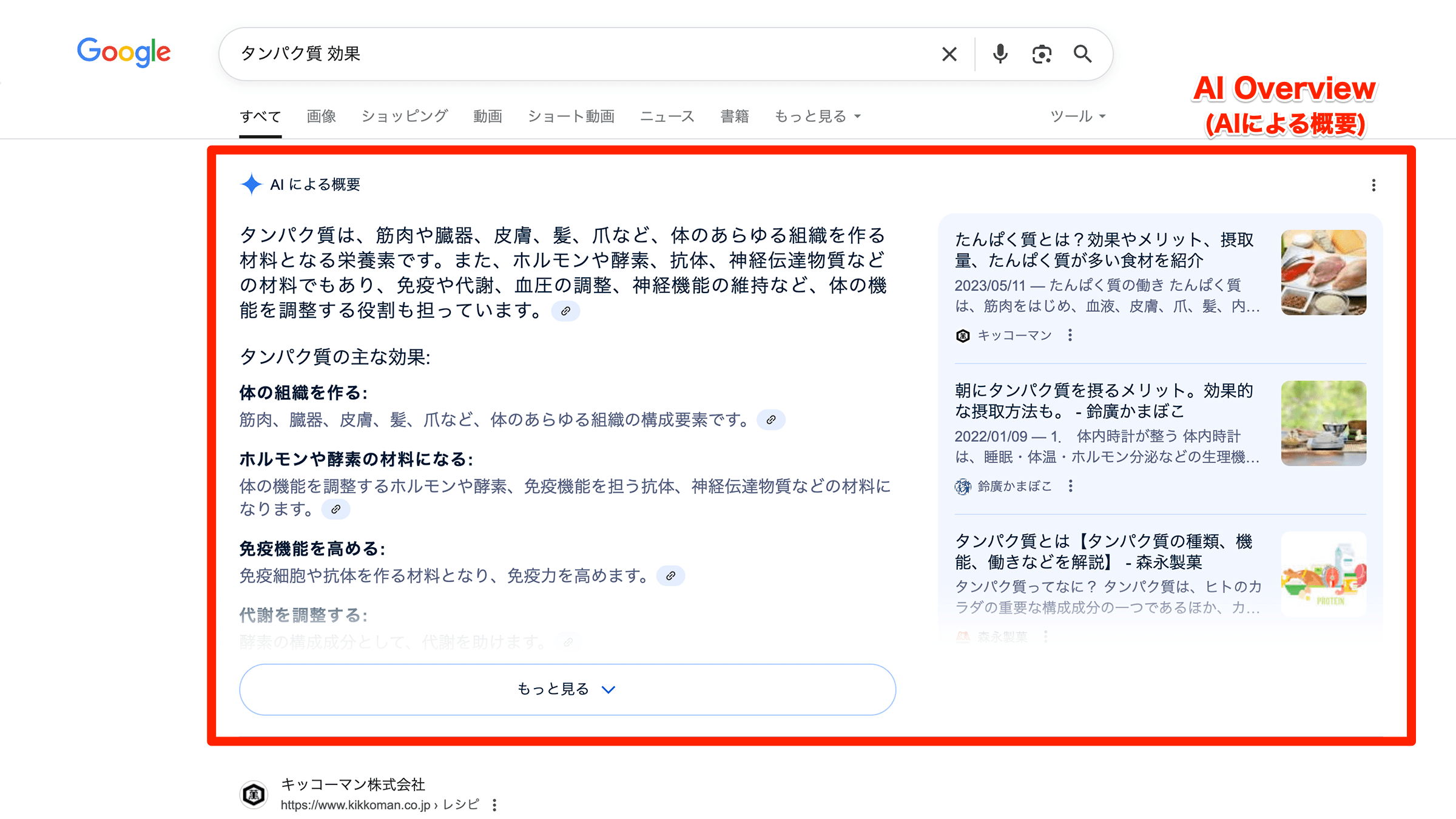
Task: Click the Google logo
Action: 124,52
